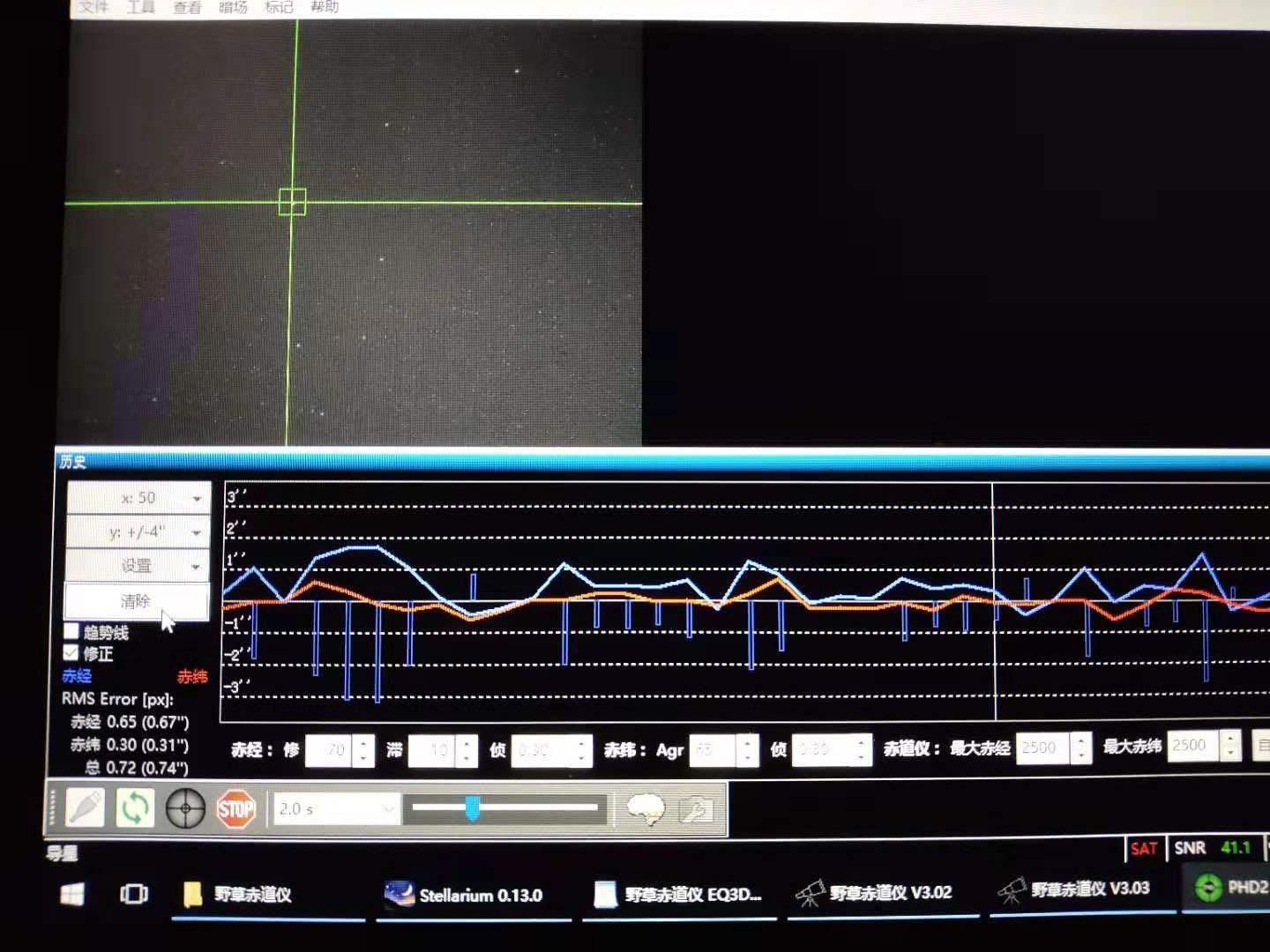Click the crosshair guide button
Image resolution: width=1270 pixels, height=952 pixels.
tap(185, 808)
